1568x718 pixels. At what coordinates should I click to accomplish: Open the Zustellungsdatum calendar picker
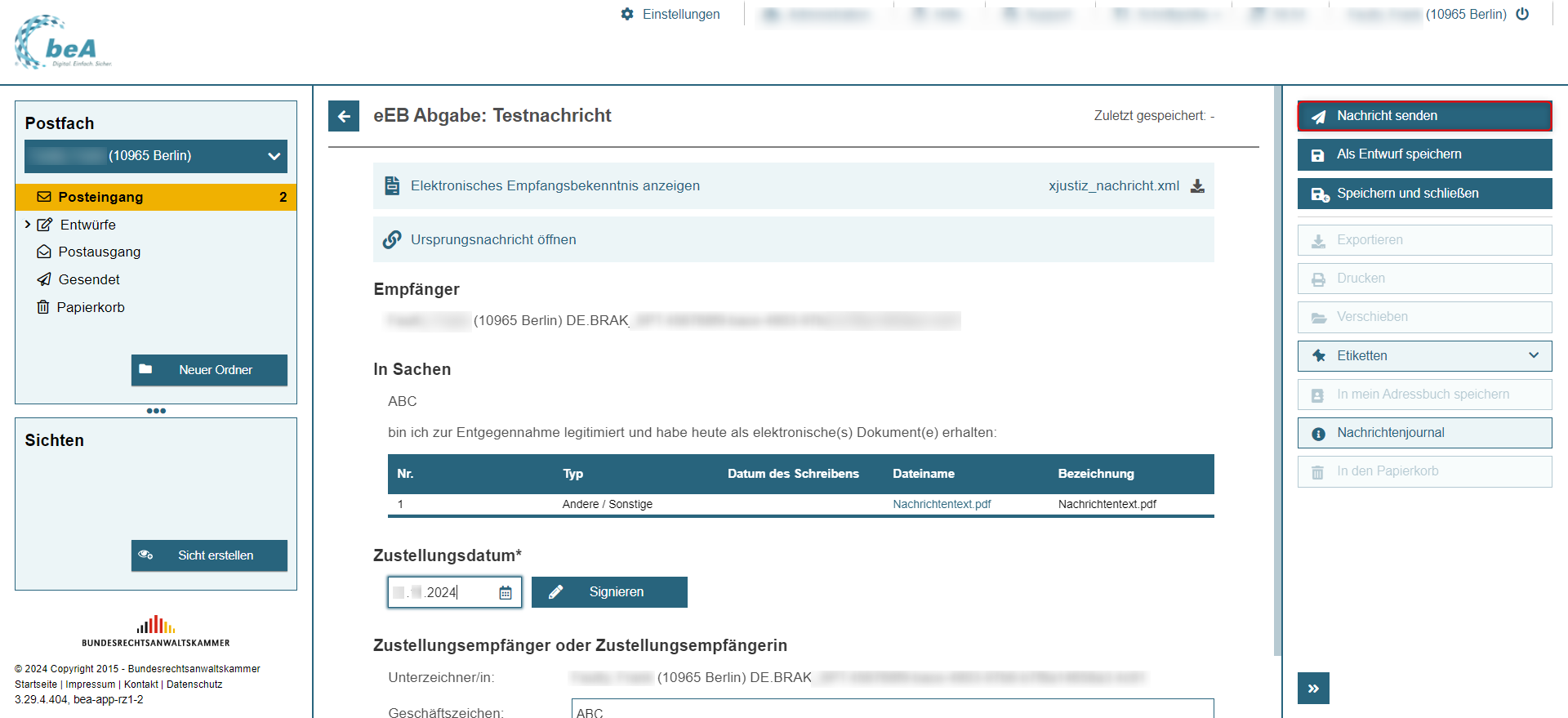pos(506,593)
